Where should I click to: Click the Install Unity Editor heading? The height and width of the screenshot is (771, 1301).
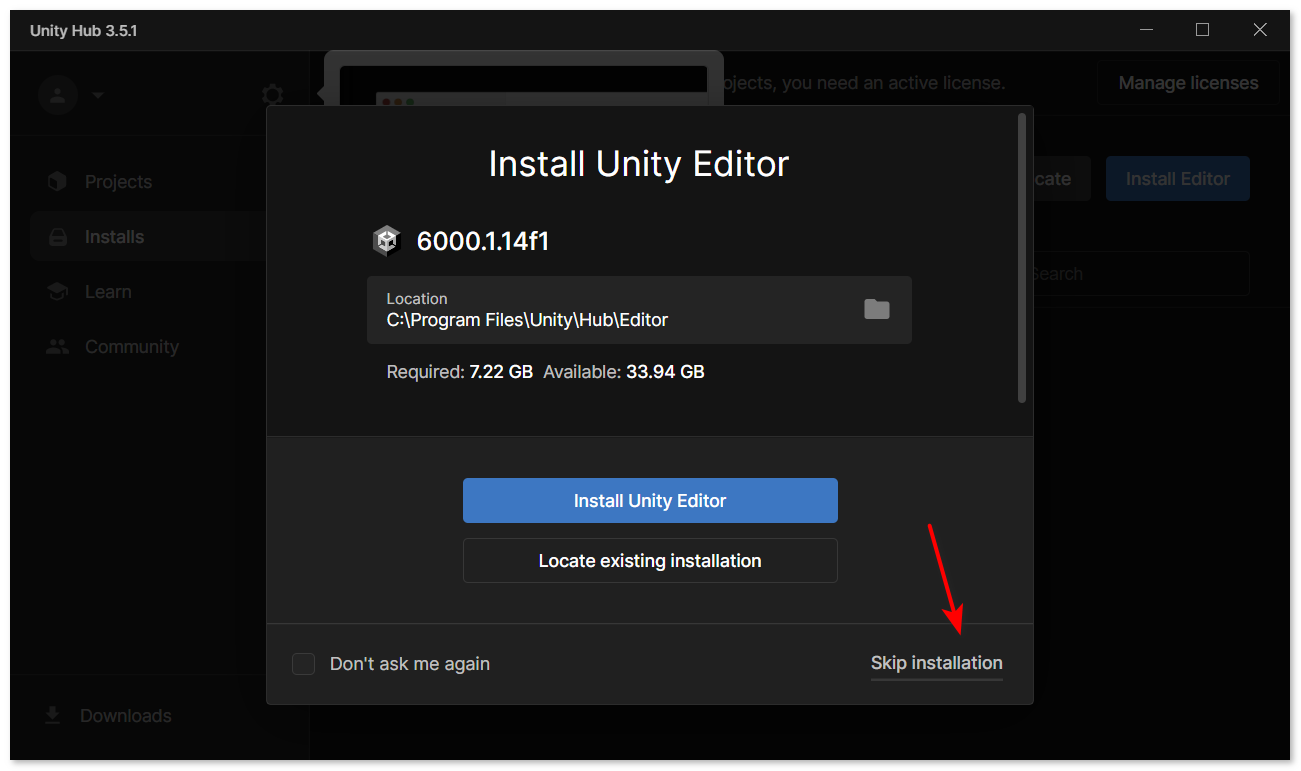(x=639, y=164)
